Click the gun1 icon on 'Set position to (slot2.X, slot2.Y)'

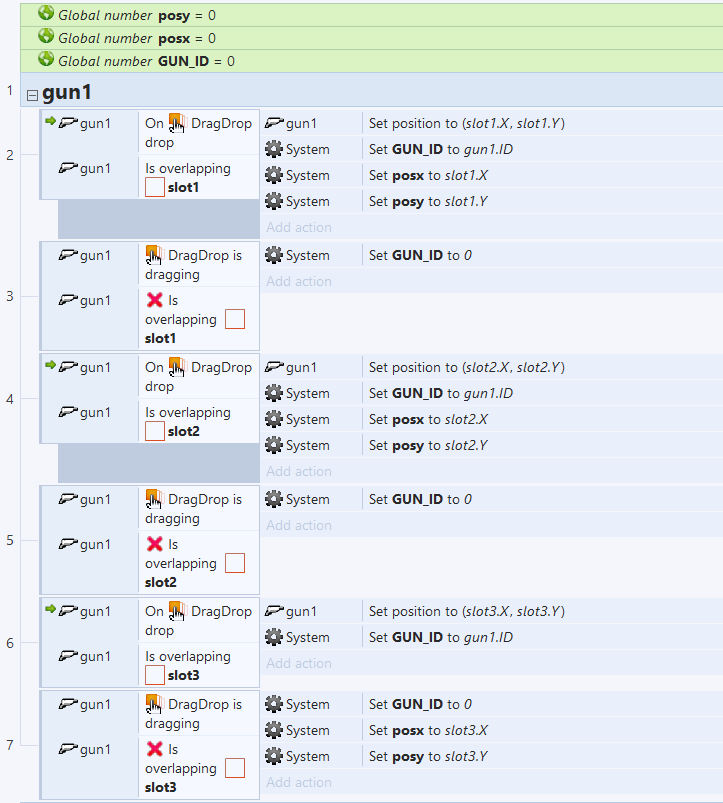coord(274,367)
